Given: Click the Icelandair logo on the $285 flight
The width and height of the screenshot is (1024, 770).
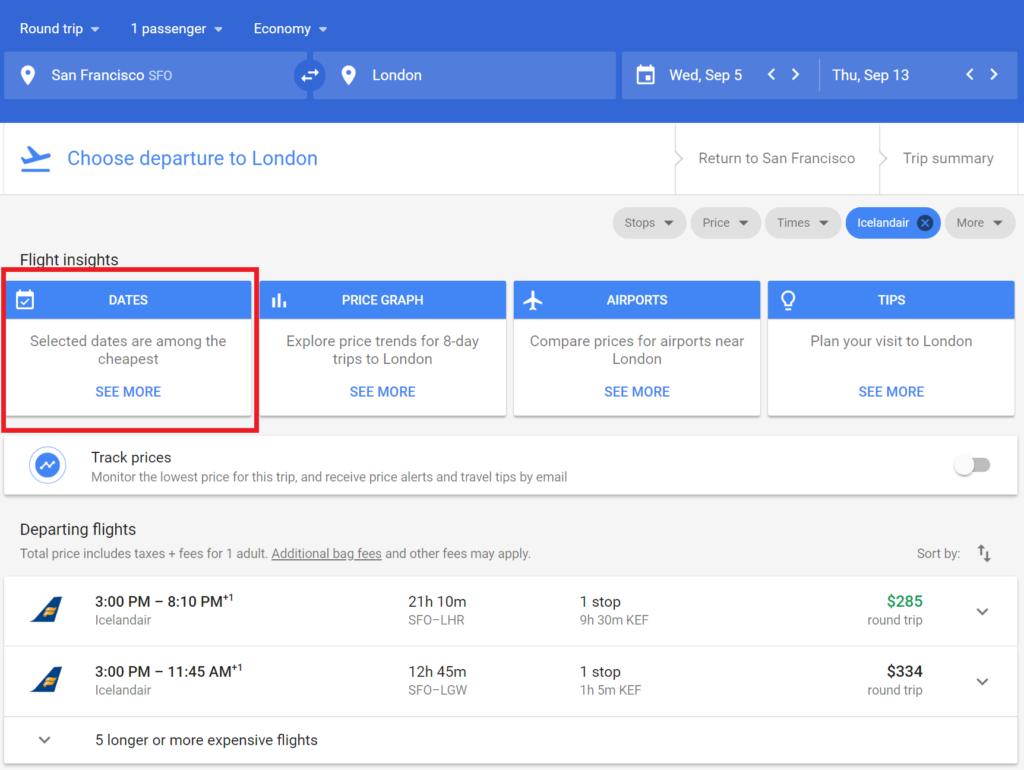Looking at the screenshot, I should point(45,611).
